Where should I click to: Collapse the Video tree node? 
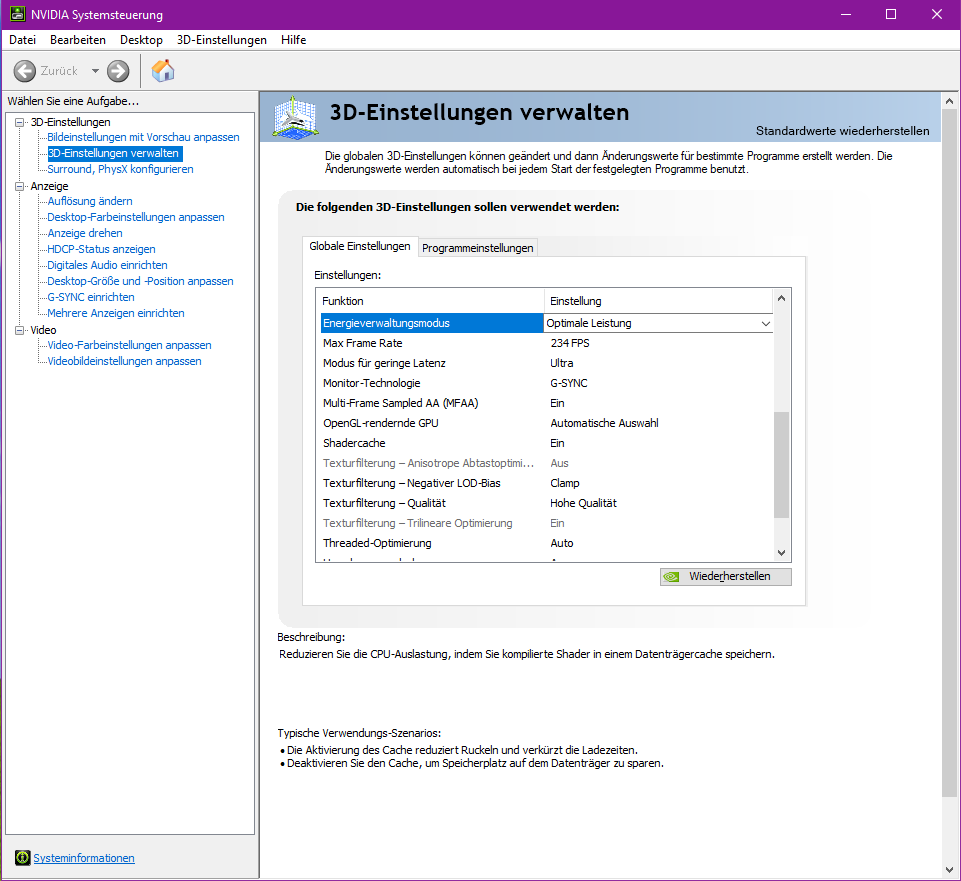click(x=20, y=330)
